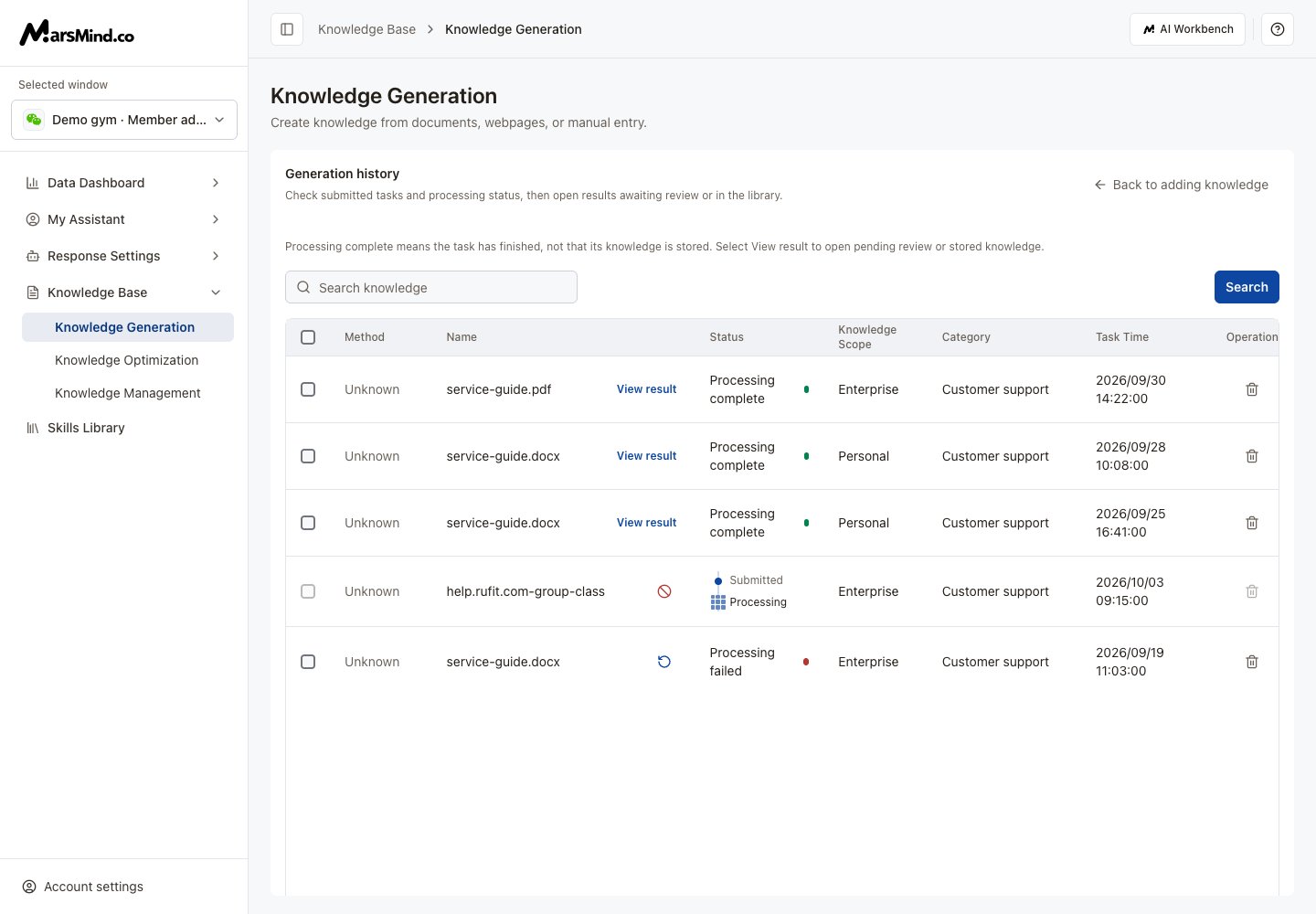
Task: Open Knowledge Management page
Action: coord(128,393)
